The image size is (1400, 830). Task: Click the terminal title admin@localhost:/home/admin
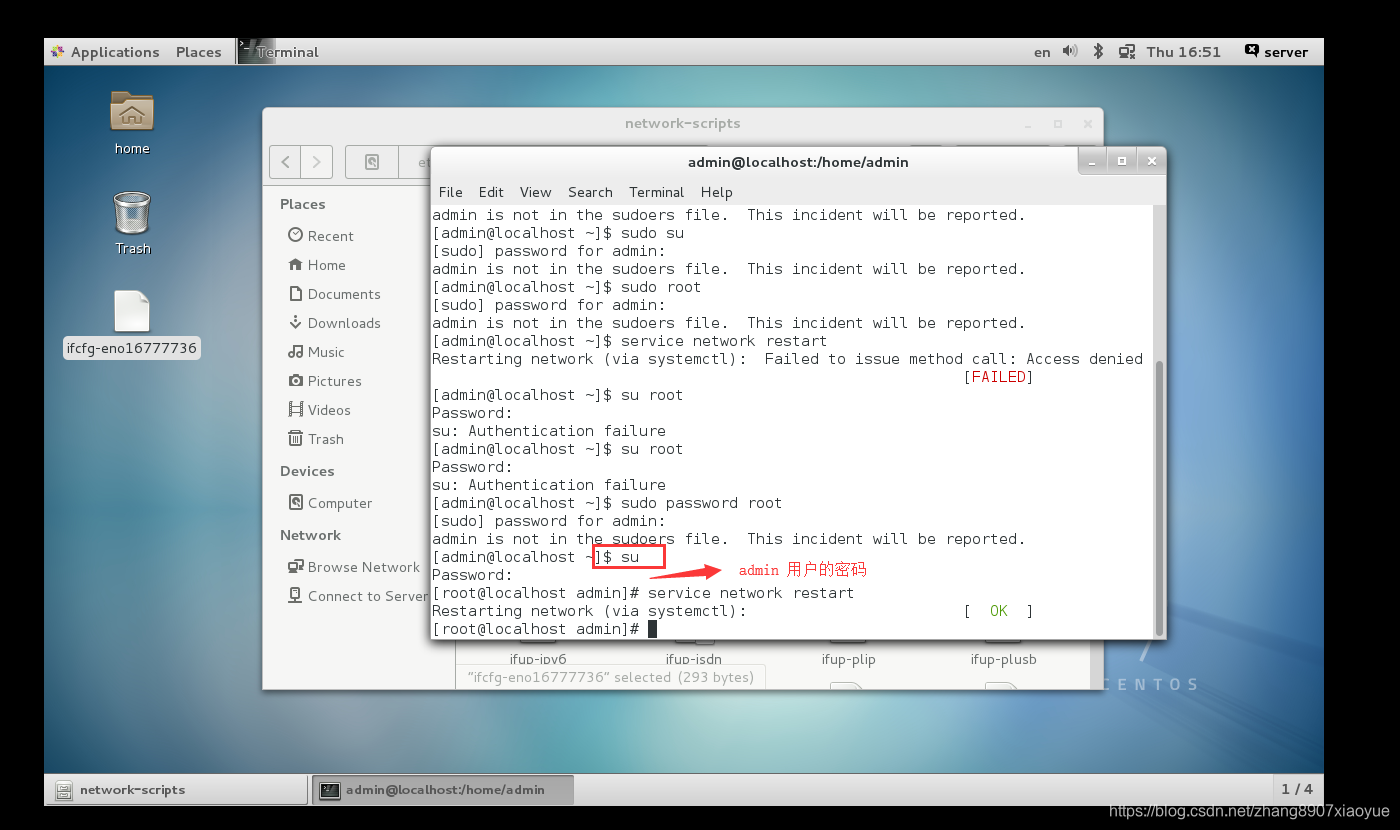tap(798, 162)
